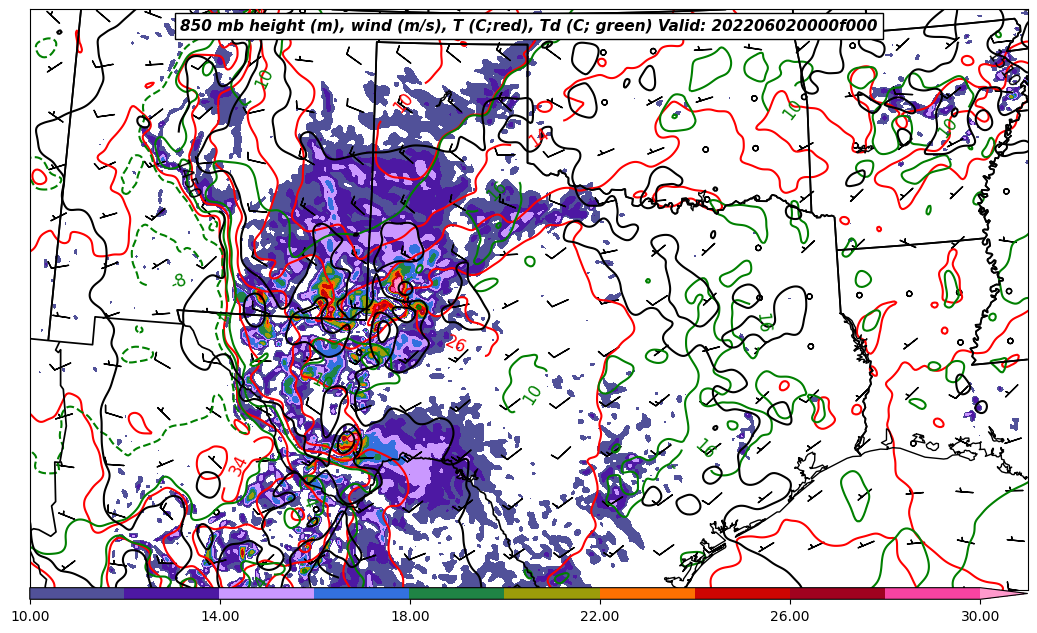Pick the light lavender 14–16 colorbar segment
This screenshot has height=633, width=1037.
point(267,593)
